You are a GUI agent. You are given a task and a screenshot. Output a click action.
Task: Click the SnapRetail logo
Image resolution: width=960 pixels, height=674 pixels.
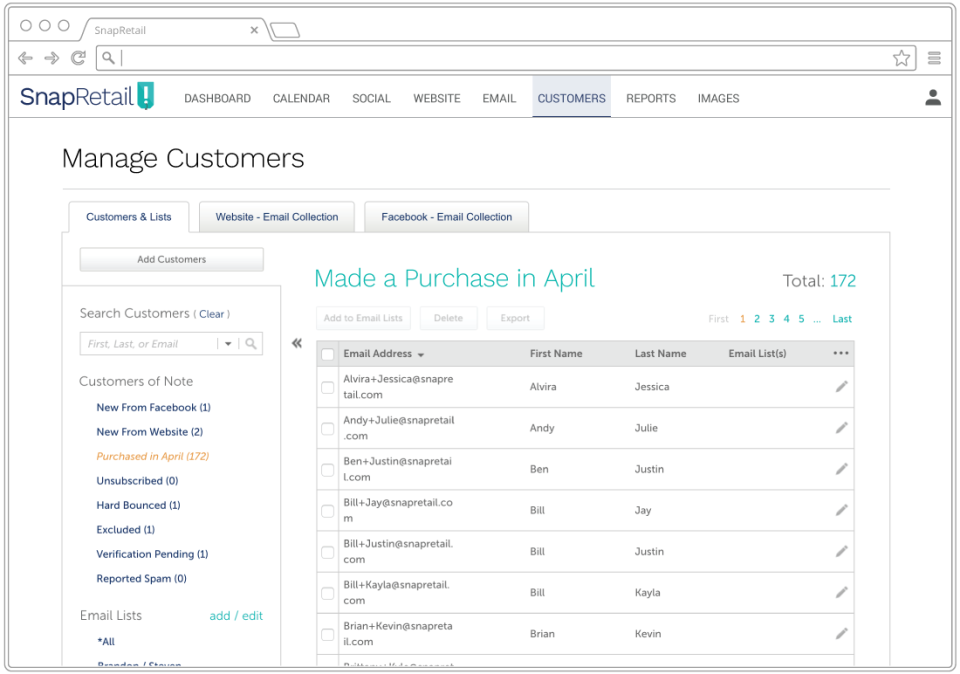[x=87, y=96]
